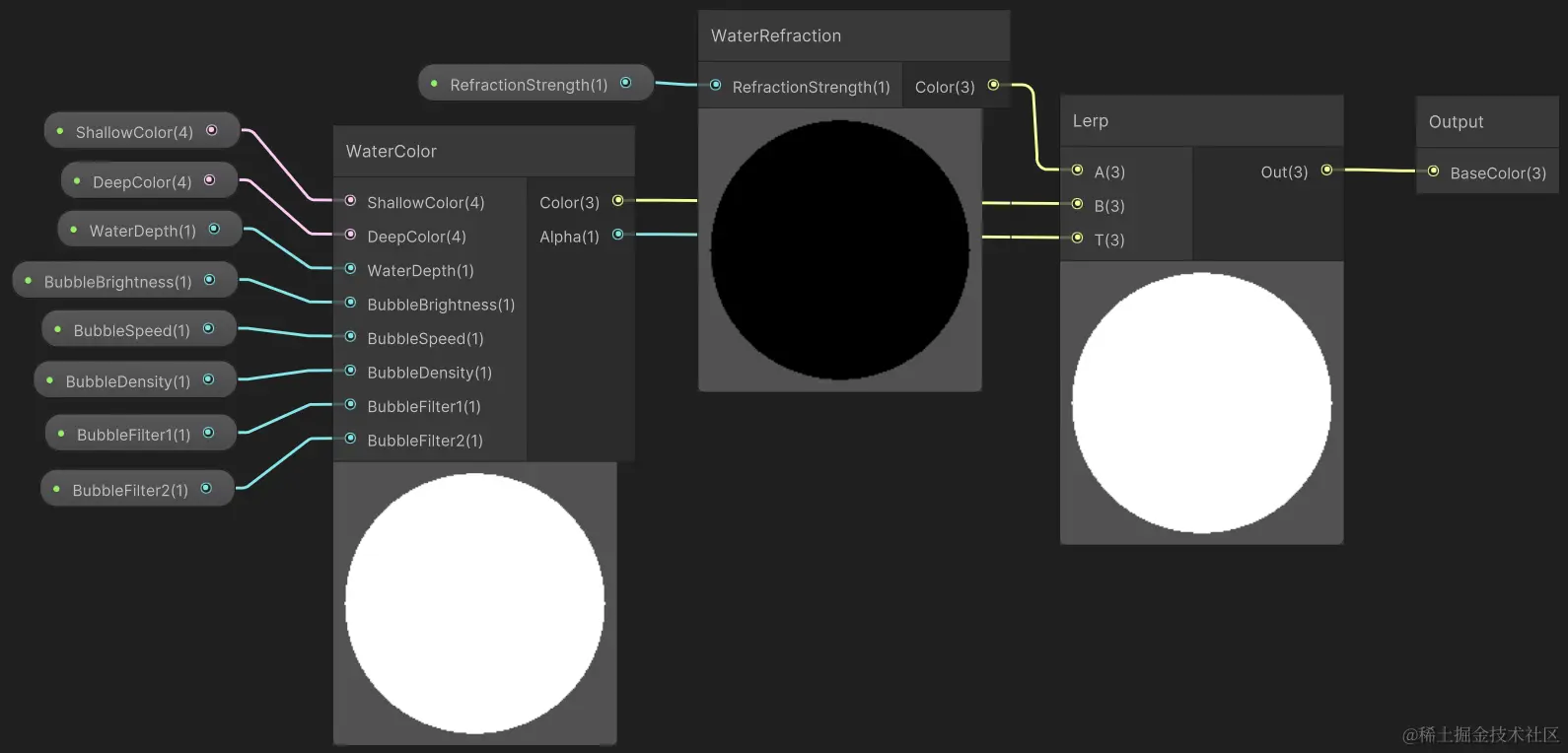
Task: Click WaterRefraction RefractionStrength(1) input port
Action: tap(716, 86)
